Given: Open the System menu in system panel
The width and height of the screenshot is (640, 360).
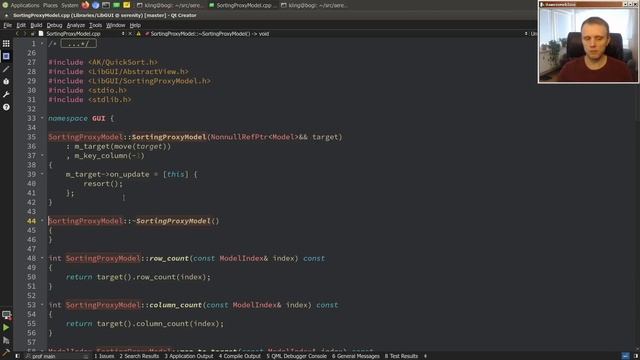Looking at the screenshot, I should coord(69,5).
